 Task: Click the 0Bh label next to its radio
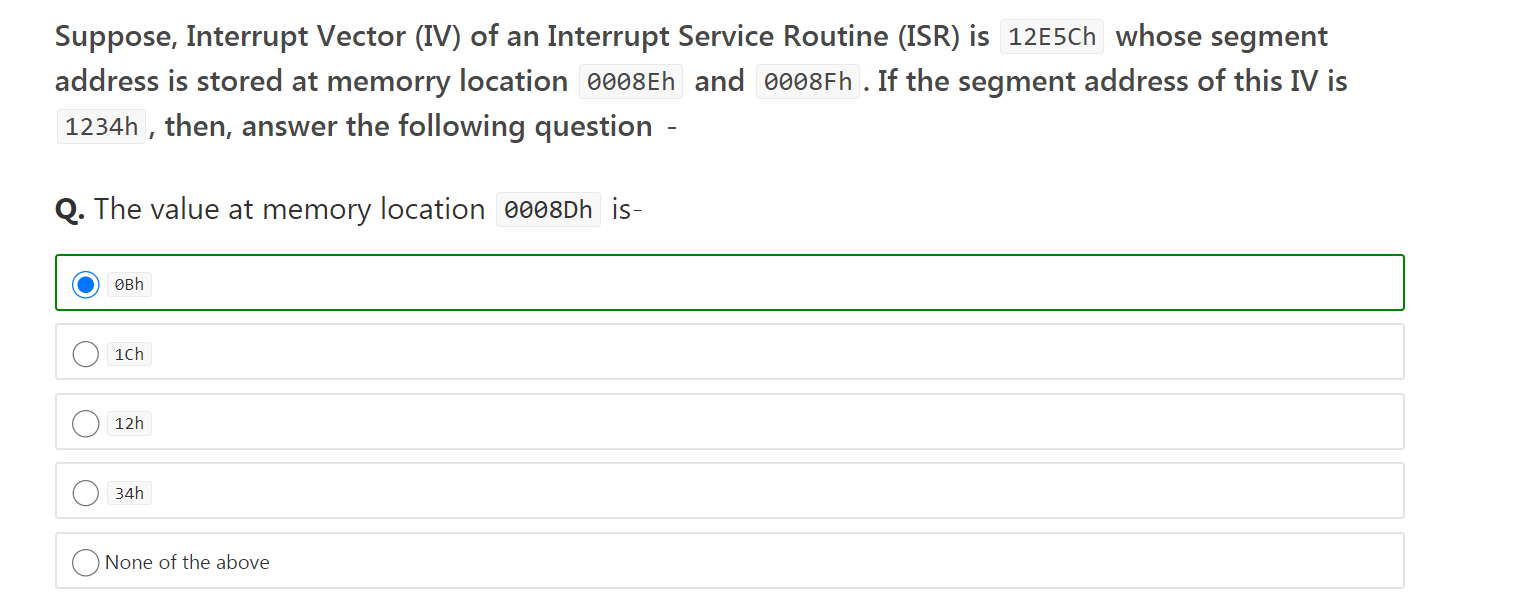tap(128, 284)
